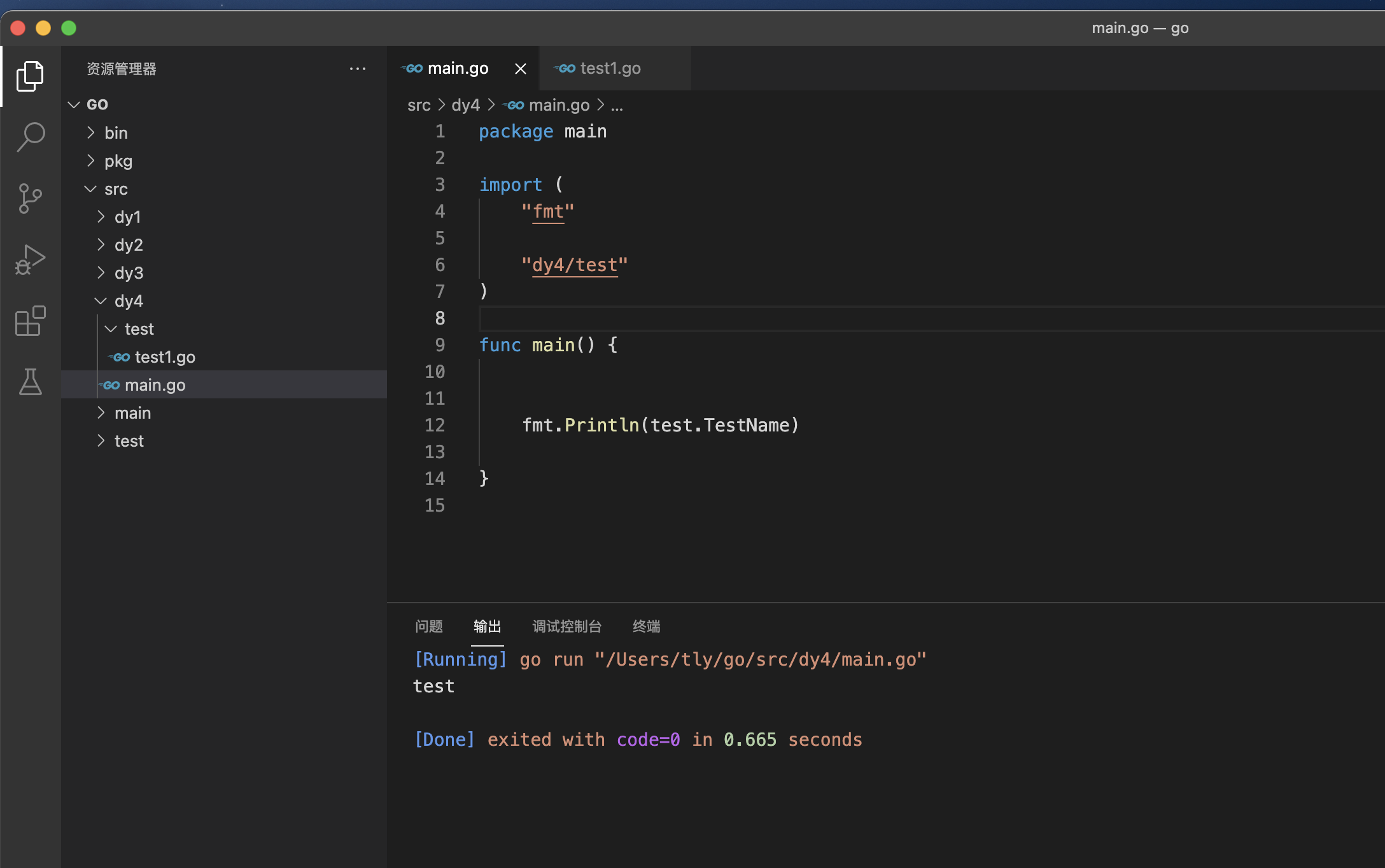Viewport: 1385px width, 868px height.
Task: Open the Testing view (flask icon)
Action: pyautogui.click(x=30, y=382)
